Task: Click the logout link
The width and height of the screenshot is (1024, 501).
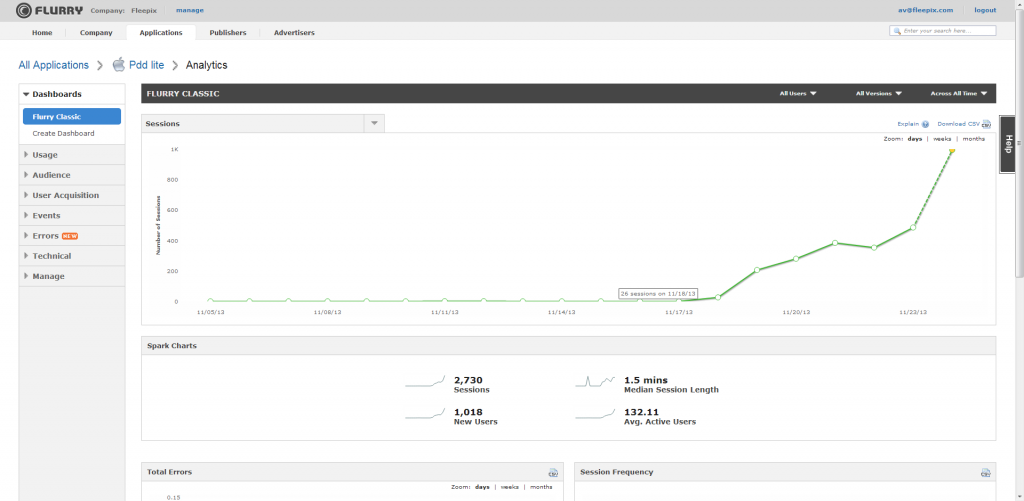Action: click(984, 10)
